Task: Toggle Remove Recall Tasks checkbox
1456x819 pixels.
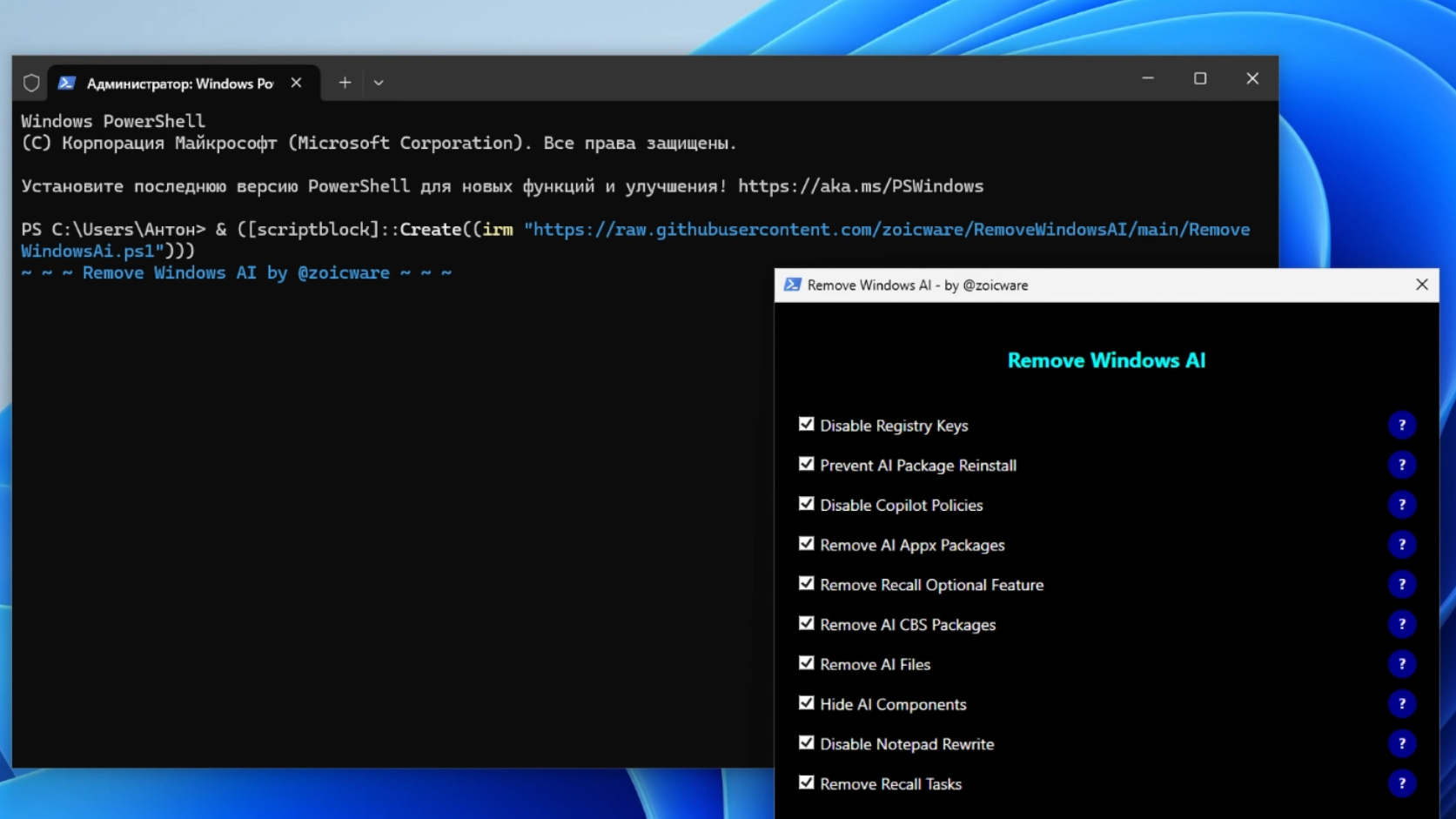Action: pyautogui.click(x=807, y=783)
